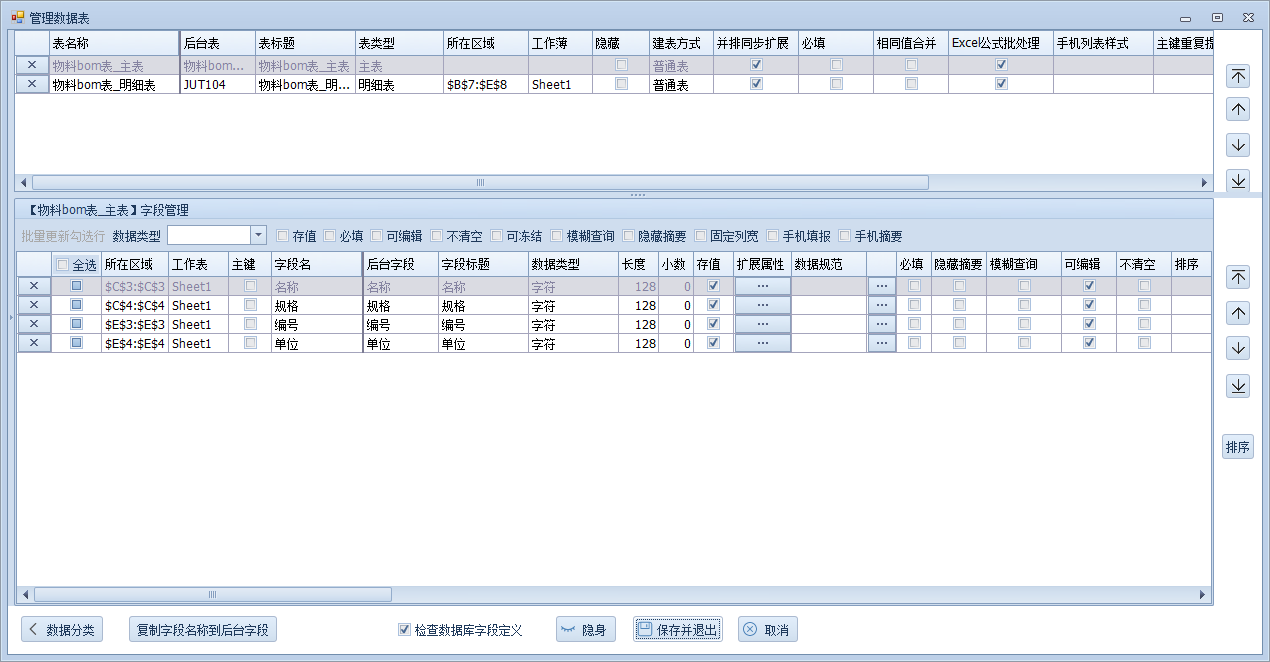Screen dimensions: 1270x662
Task: Click the 取消 button
Action: (767, 630)
